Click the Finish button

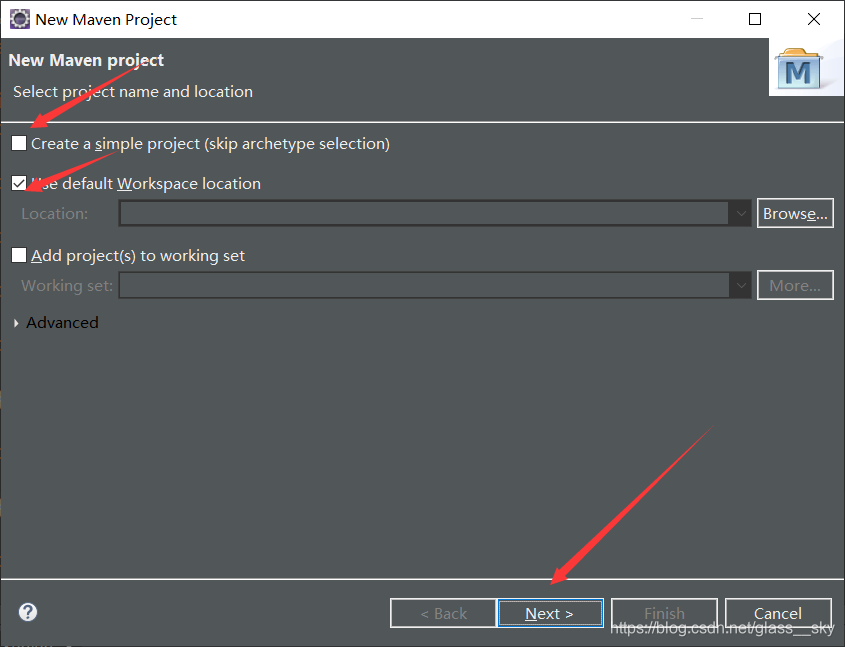pyautogui.click(x=664, y=613)
